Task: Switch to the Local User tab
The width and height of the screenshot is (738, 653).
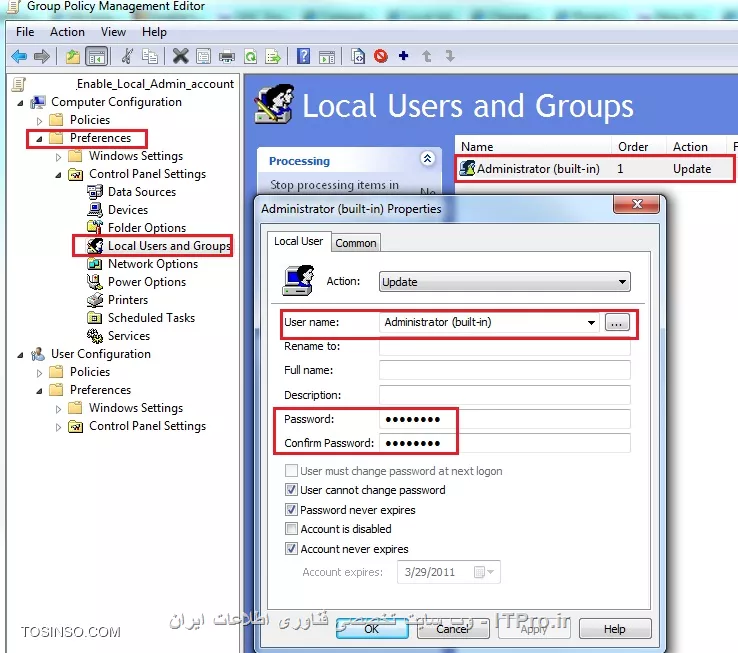Action: [298, 241]
